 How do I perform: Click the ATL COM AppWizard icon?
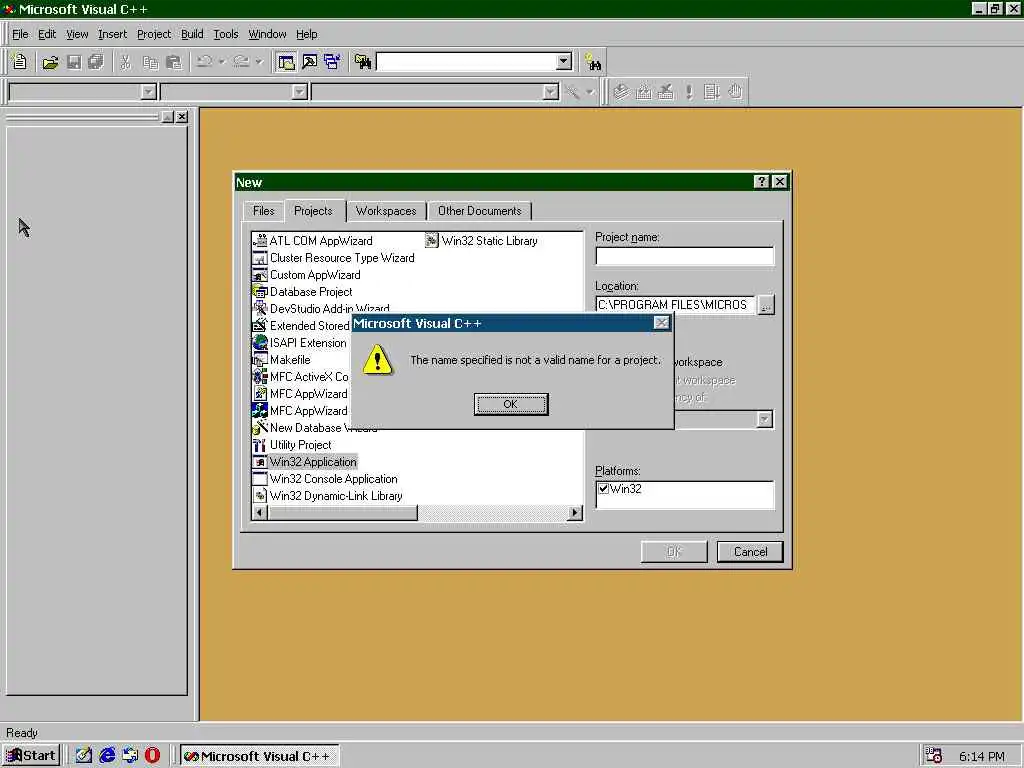pos(259,240)
